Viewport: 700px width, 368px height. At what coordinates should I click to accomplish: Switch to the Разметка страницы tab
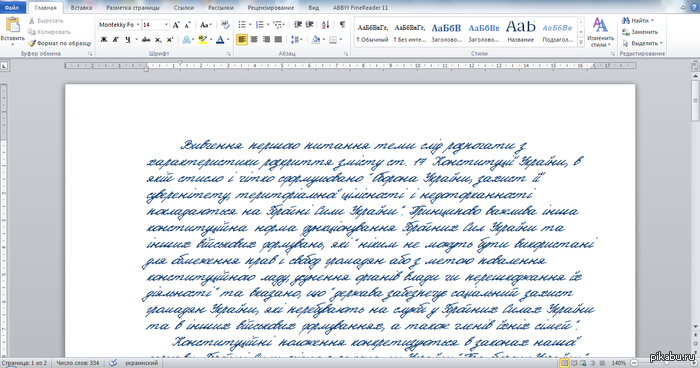pyautogui.click(x=133, y=8)
